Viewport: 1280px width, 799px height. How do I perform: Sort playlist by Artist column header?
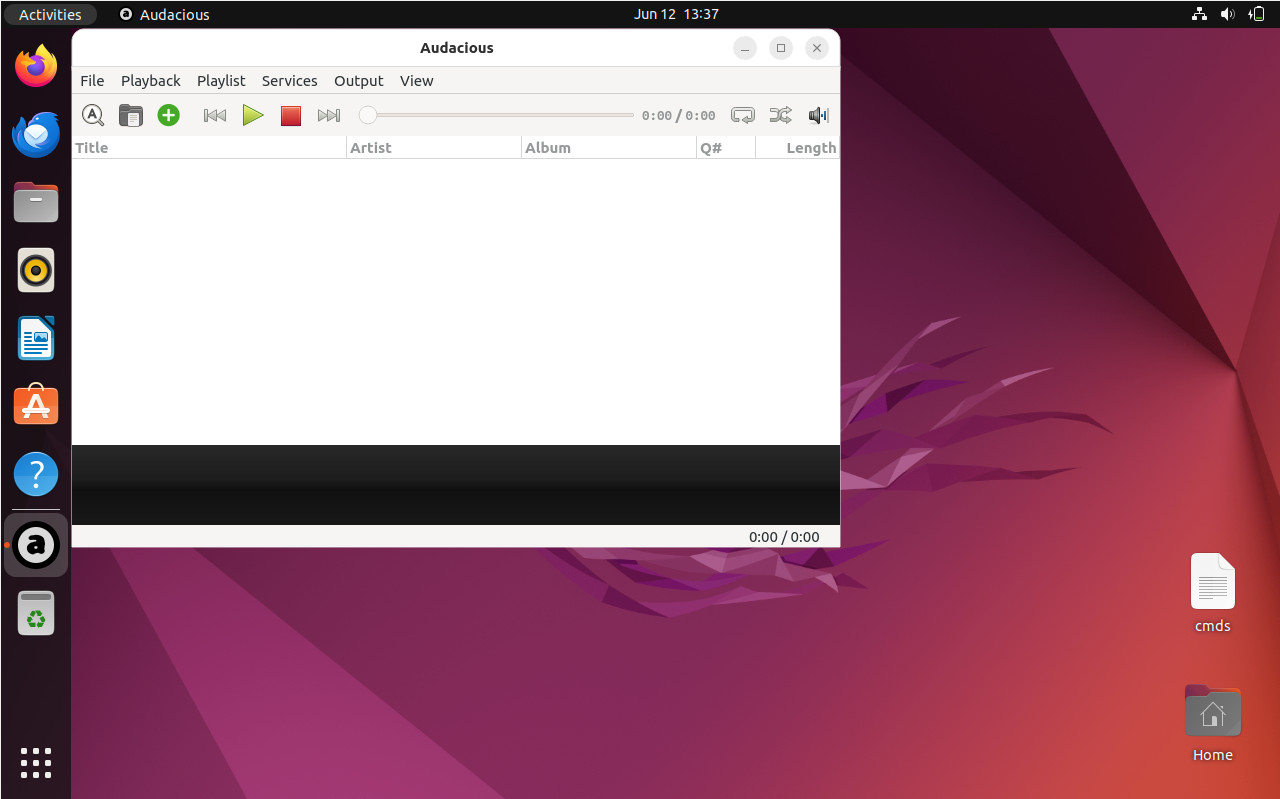pyautogui.click(x=434, y=148)
